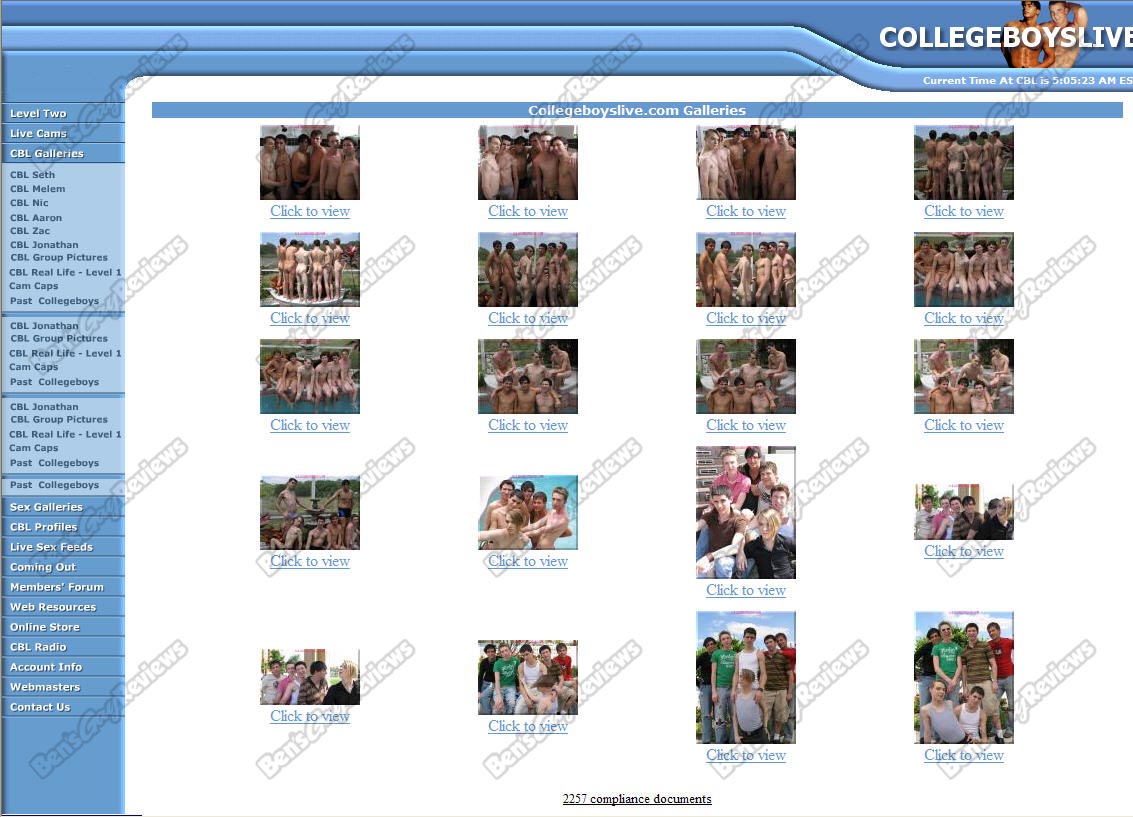
Task: Open the Live Sex Feeds section
Action: coord(52,547)
